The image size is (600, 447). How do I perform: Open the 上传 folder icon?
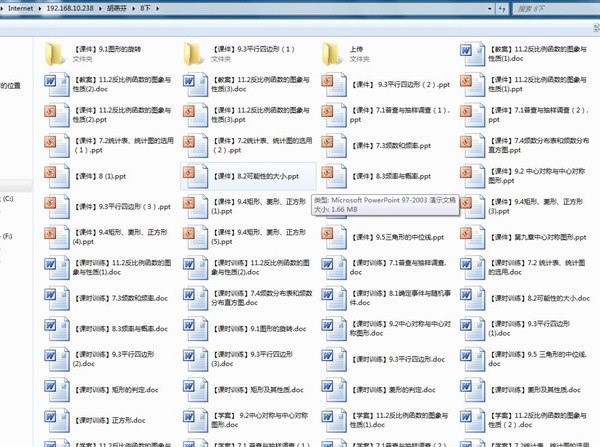pos(332,54)
